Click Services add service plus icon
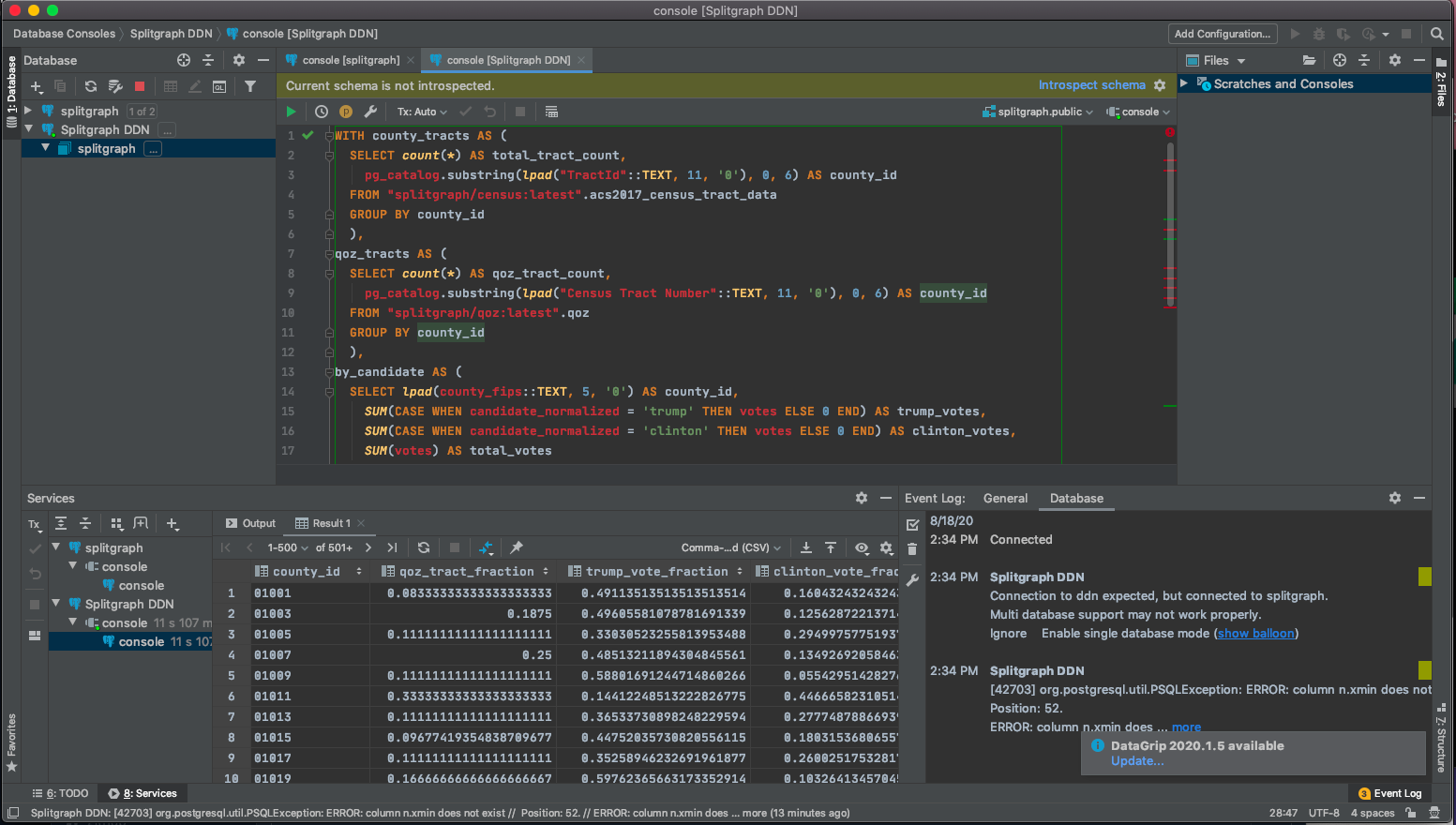The width and height of the screenshot is (1456, 825). [173, 523]
